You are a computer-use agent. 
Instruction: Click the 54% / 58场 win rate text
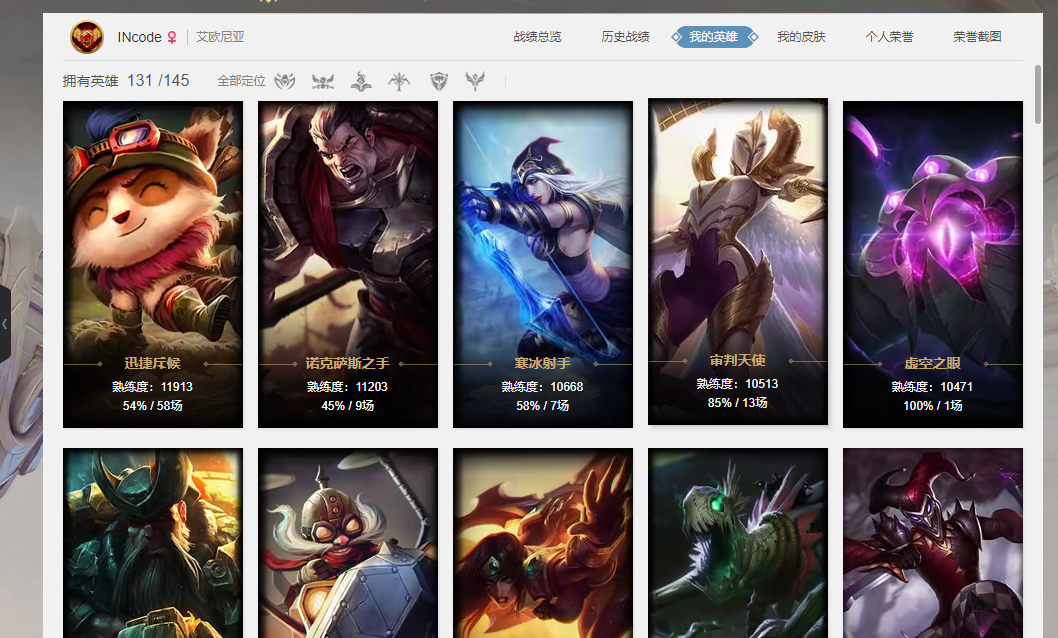[152, 406]
